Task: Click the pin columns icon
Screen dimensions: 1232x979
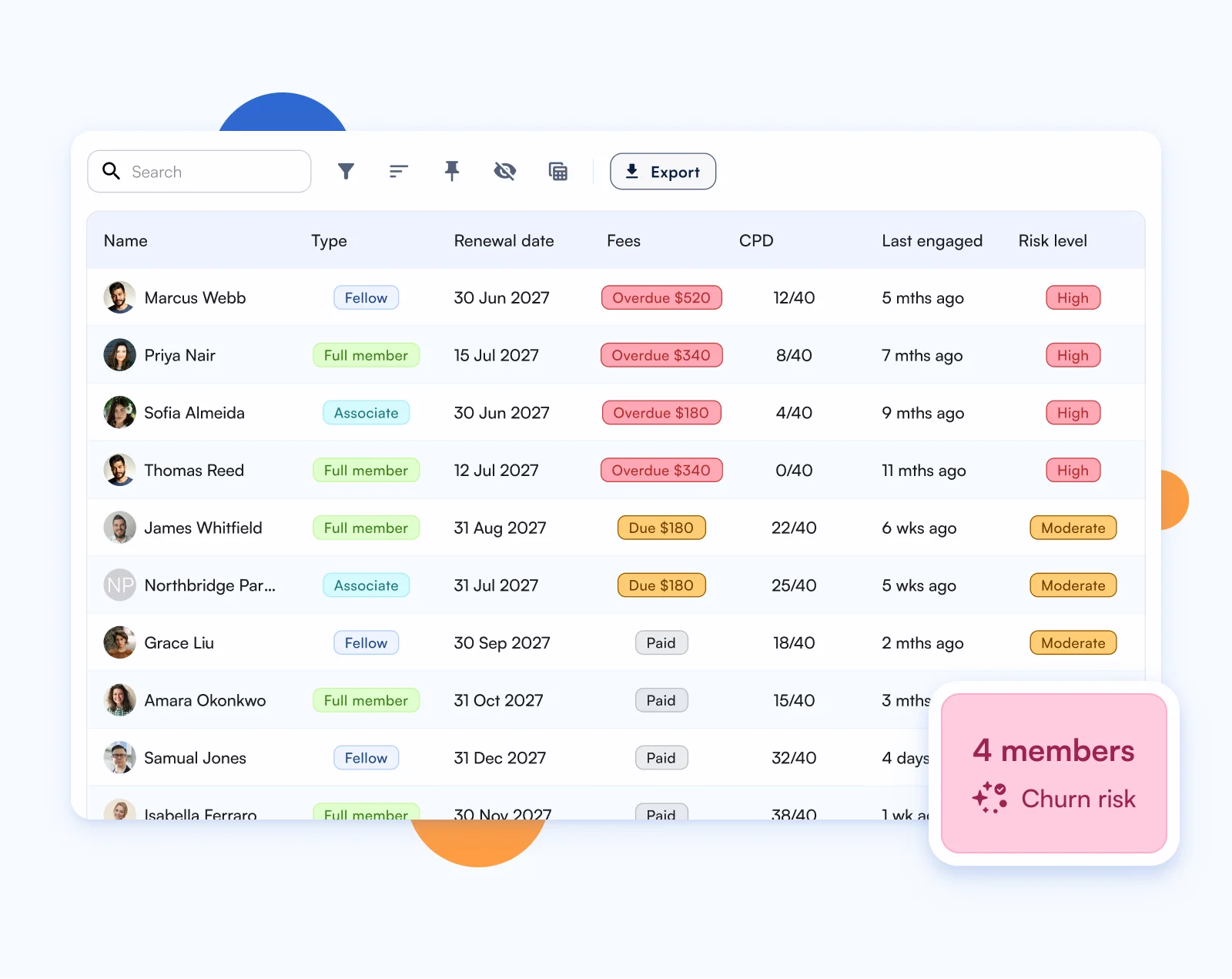Action: pyautogui.click(x=452, y=171)
